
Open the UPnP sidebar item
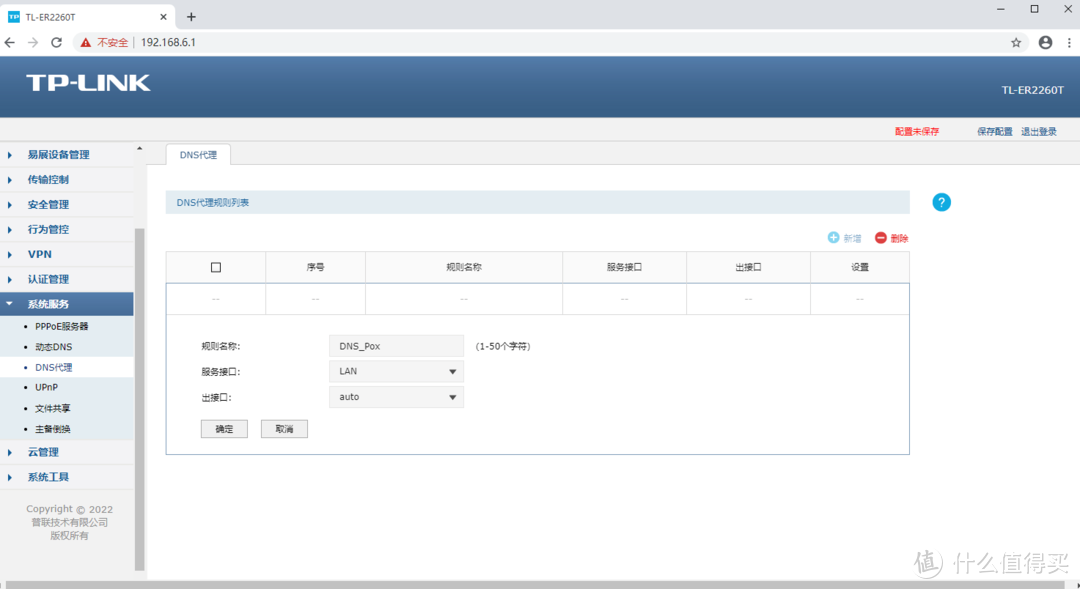pos(46,388)
